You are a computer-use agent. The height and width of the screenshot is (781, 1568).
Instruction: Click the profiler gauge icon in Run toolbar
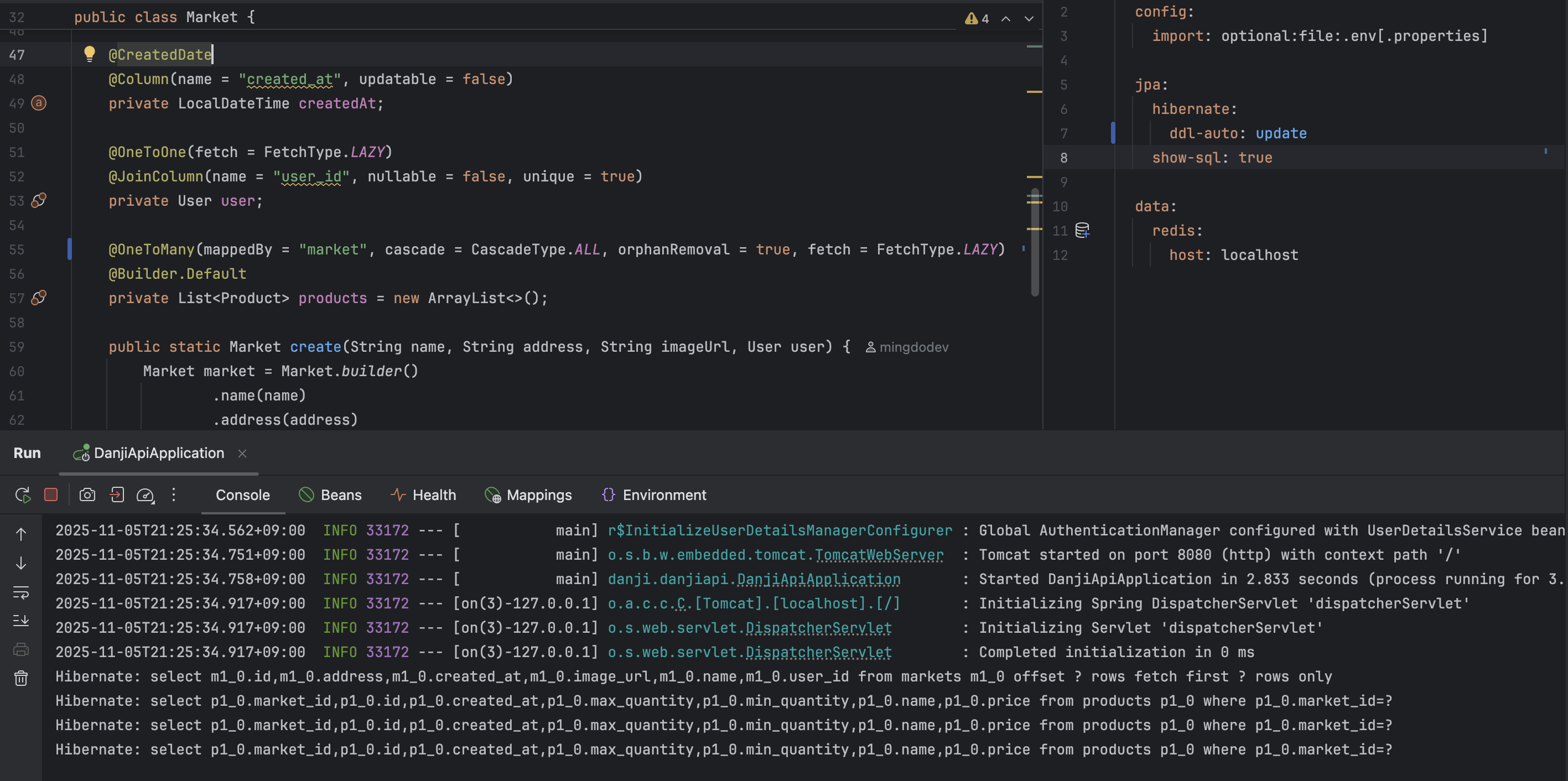point(146,495)
